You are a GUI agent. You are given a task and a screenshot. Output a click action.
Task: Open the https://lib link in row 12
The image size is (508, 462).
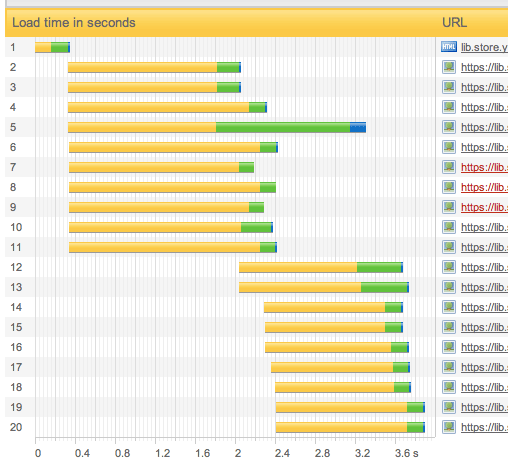484,267
